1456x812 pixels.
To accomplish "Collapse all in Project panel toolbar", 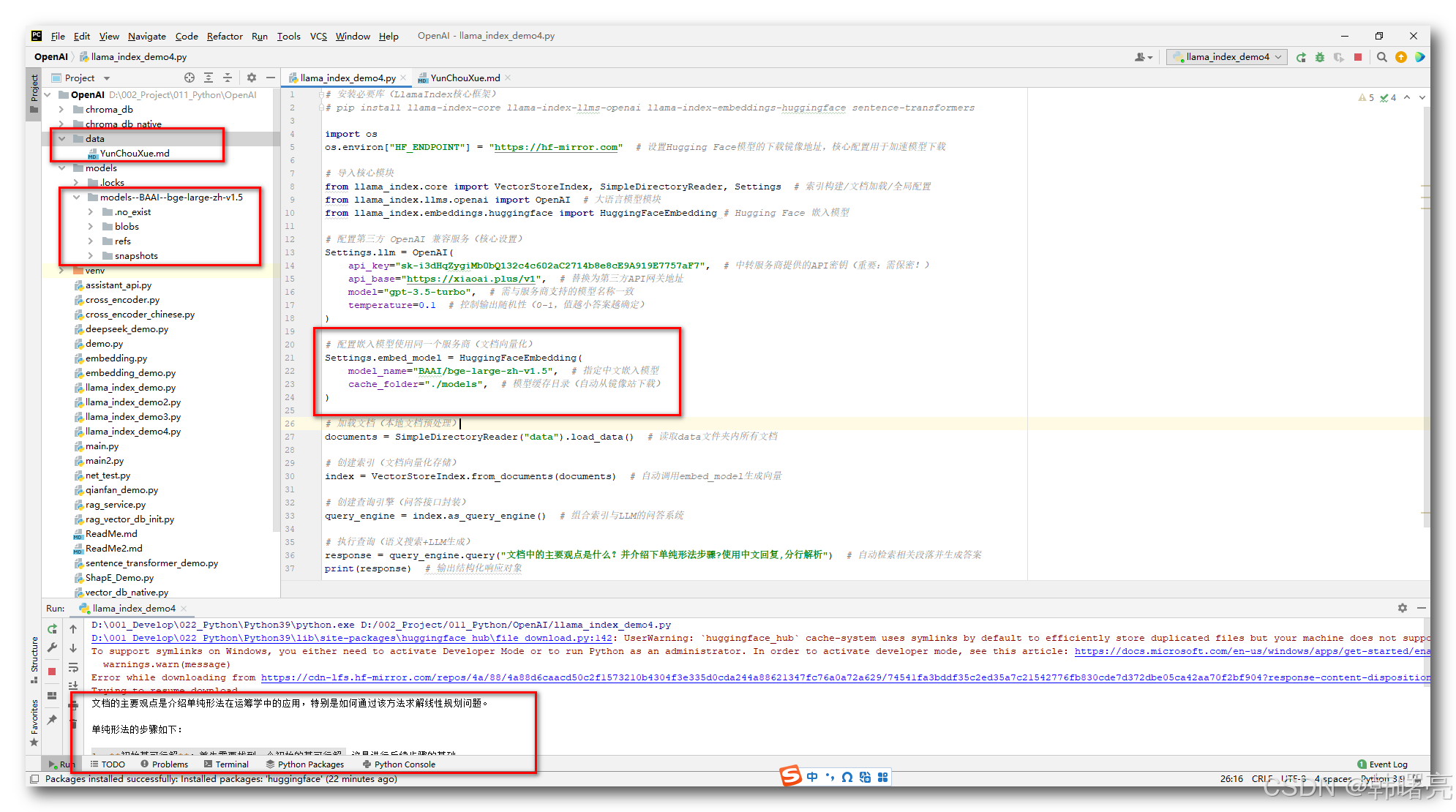I will (228, 78).
